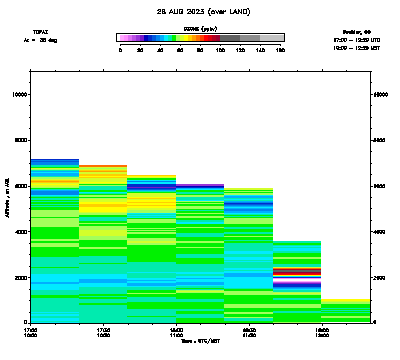Click the vertical Altitude axis title
This screenshot has height=360, width=400.
[7, 197]
